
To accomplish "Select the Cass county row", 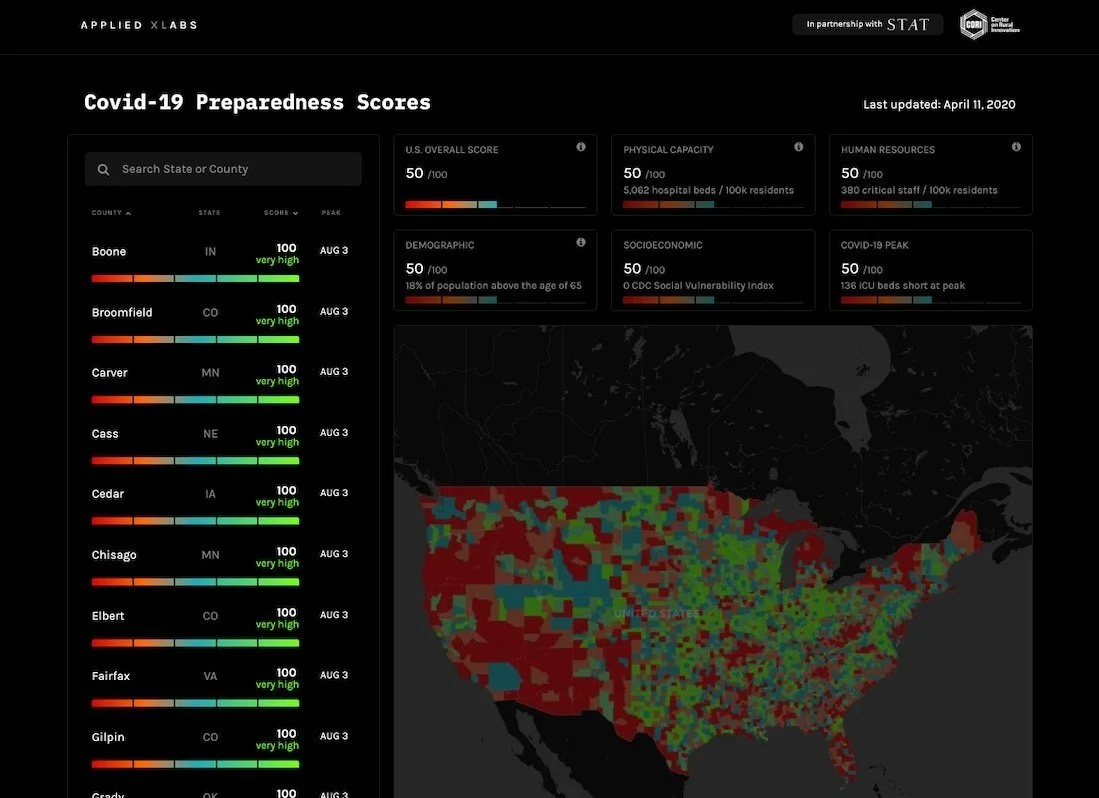I will click(223, 444).
